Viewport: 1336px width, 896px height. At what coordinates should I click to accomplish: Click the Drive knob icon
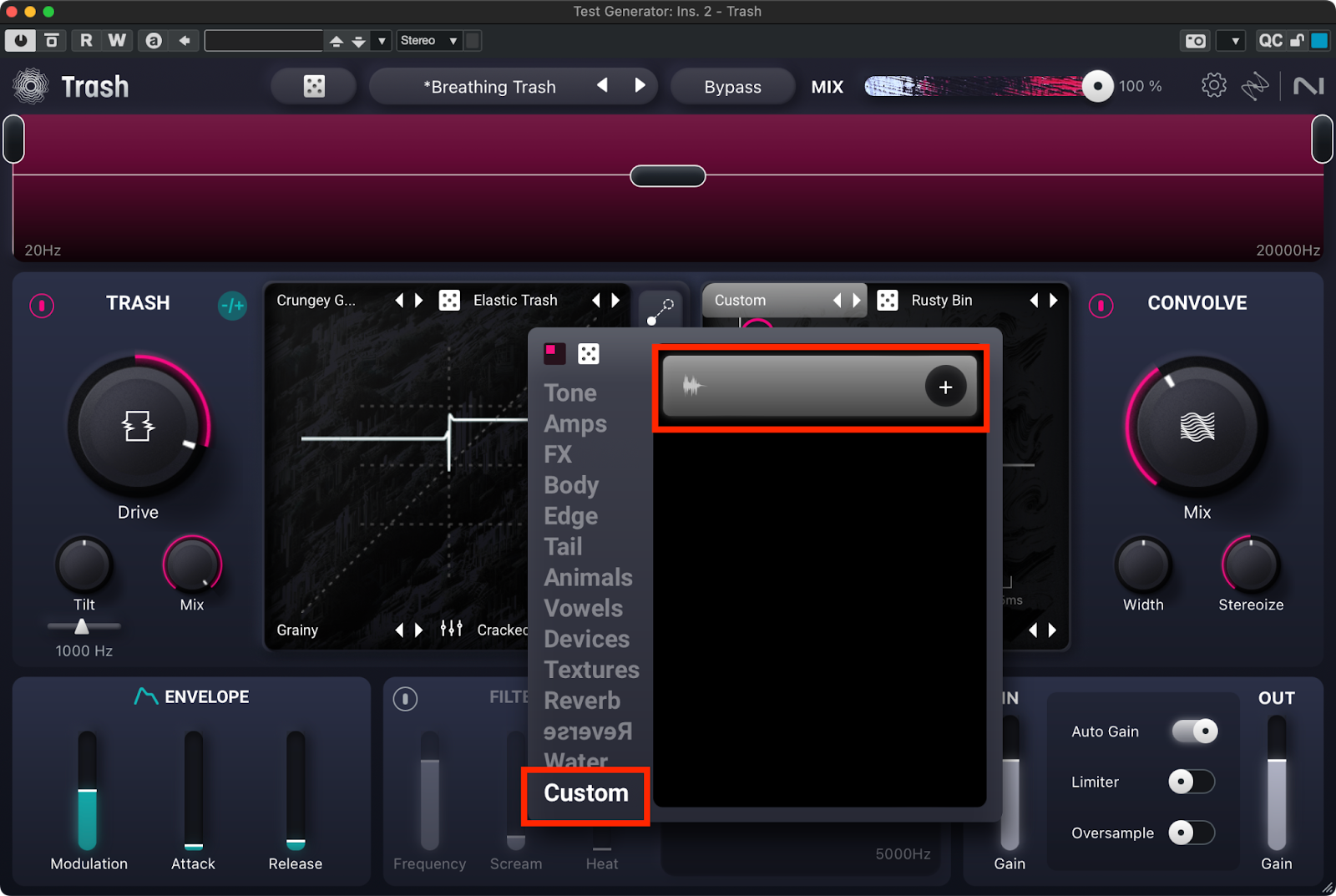pos(138,427)
